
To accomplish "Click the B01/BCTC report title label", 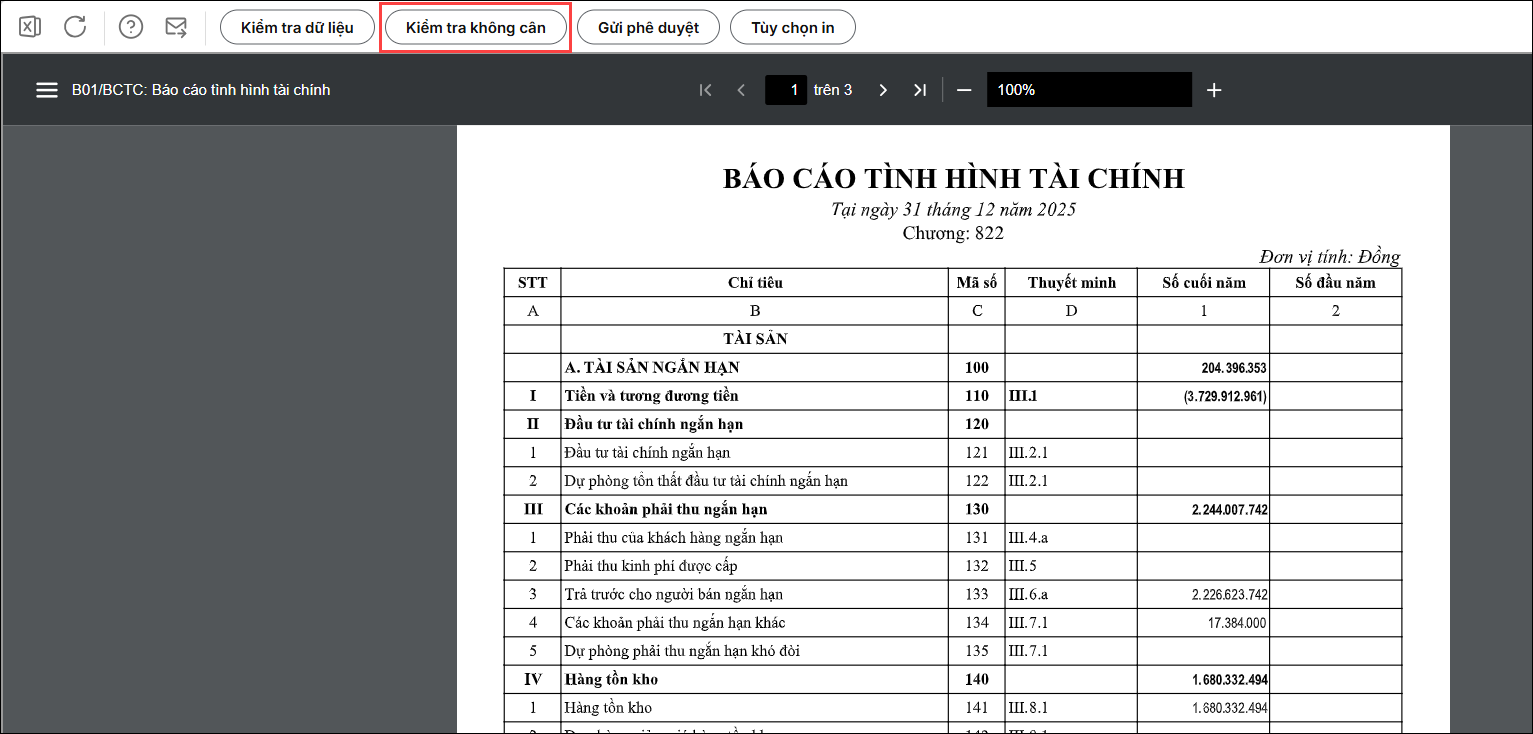I will (x=201, y=90).
